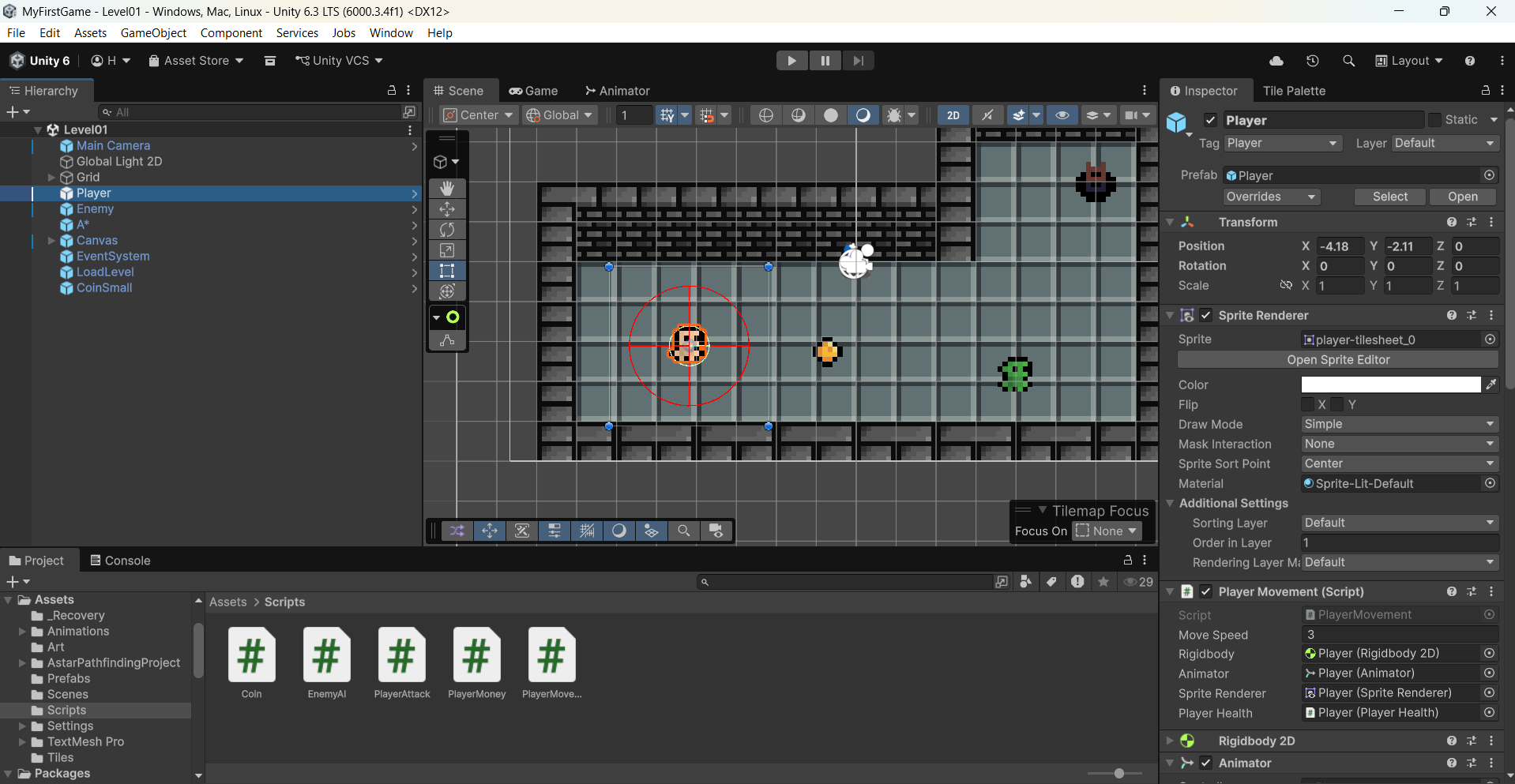Toggle scene visibility eye button

1062,115
